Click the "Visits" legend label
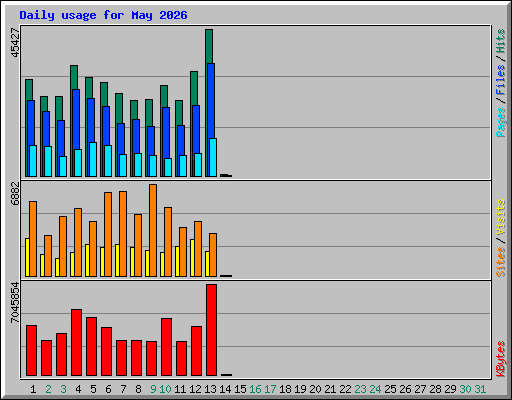Image resolution: width=512 pixels, height=400 pixels. pos(501,218)
